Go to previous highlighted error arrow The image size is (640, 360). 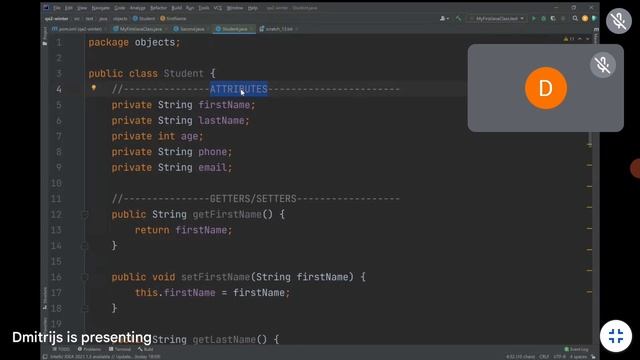point(580,39)
